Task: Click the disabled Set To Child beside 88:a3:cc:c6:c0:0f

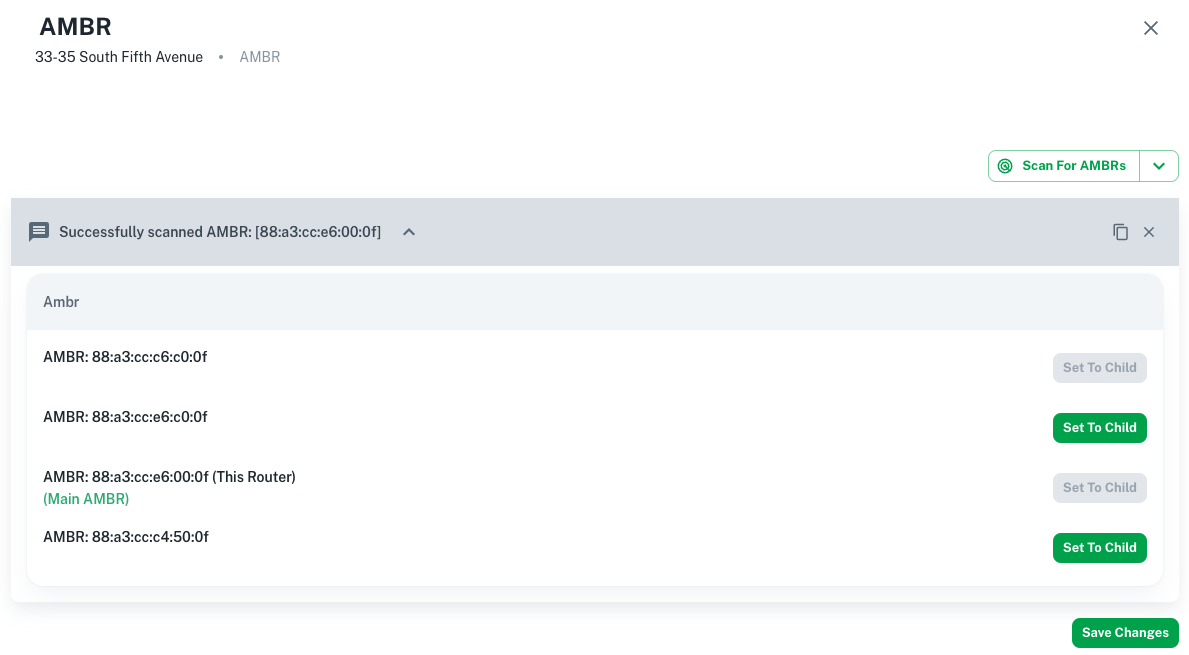Action: [x=1100, y=367]
